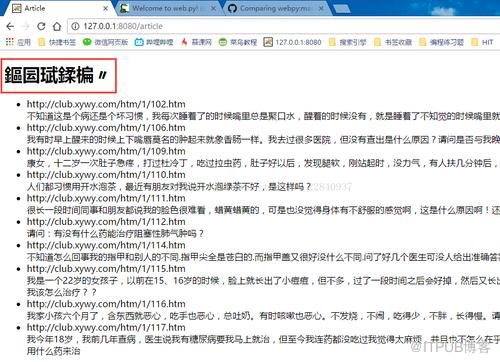Open the 快捷书签 bookmark folder

point(57,42)
